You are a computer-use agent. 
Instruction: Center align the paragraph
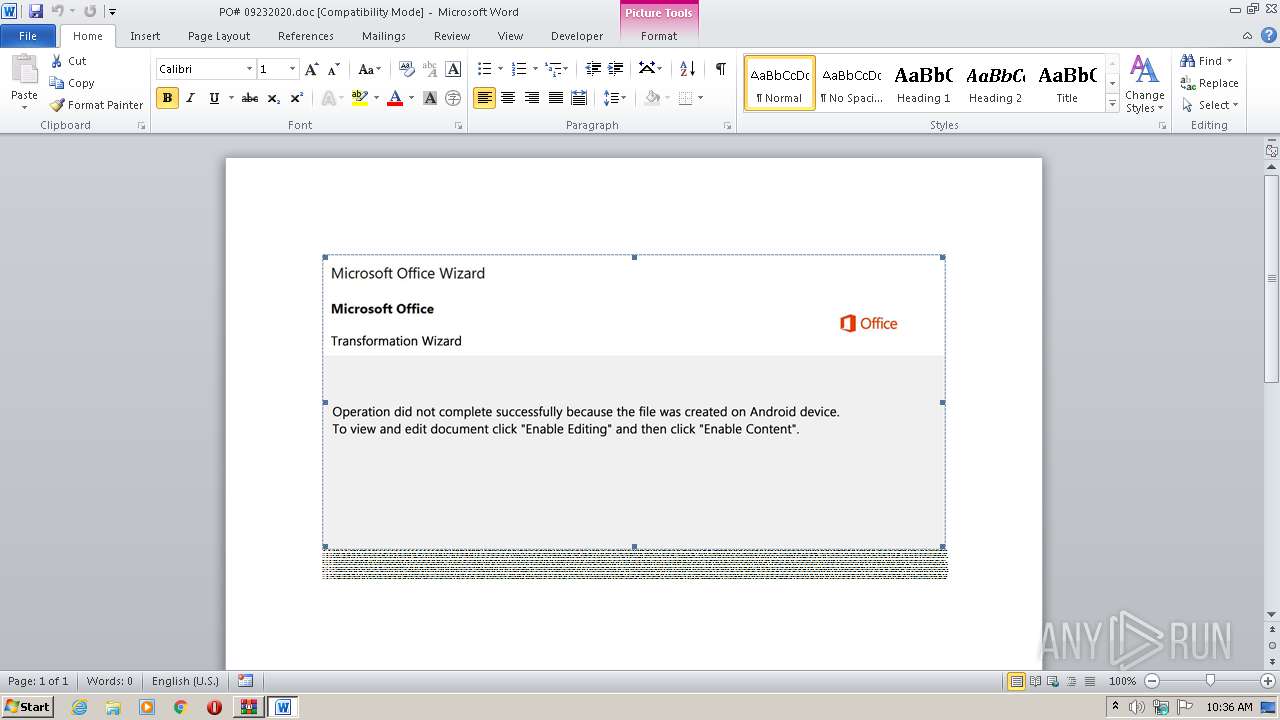[508, 98]
